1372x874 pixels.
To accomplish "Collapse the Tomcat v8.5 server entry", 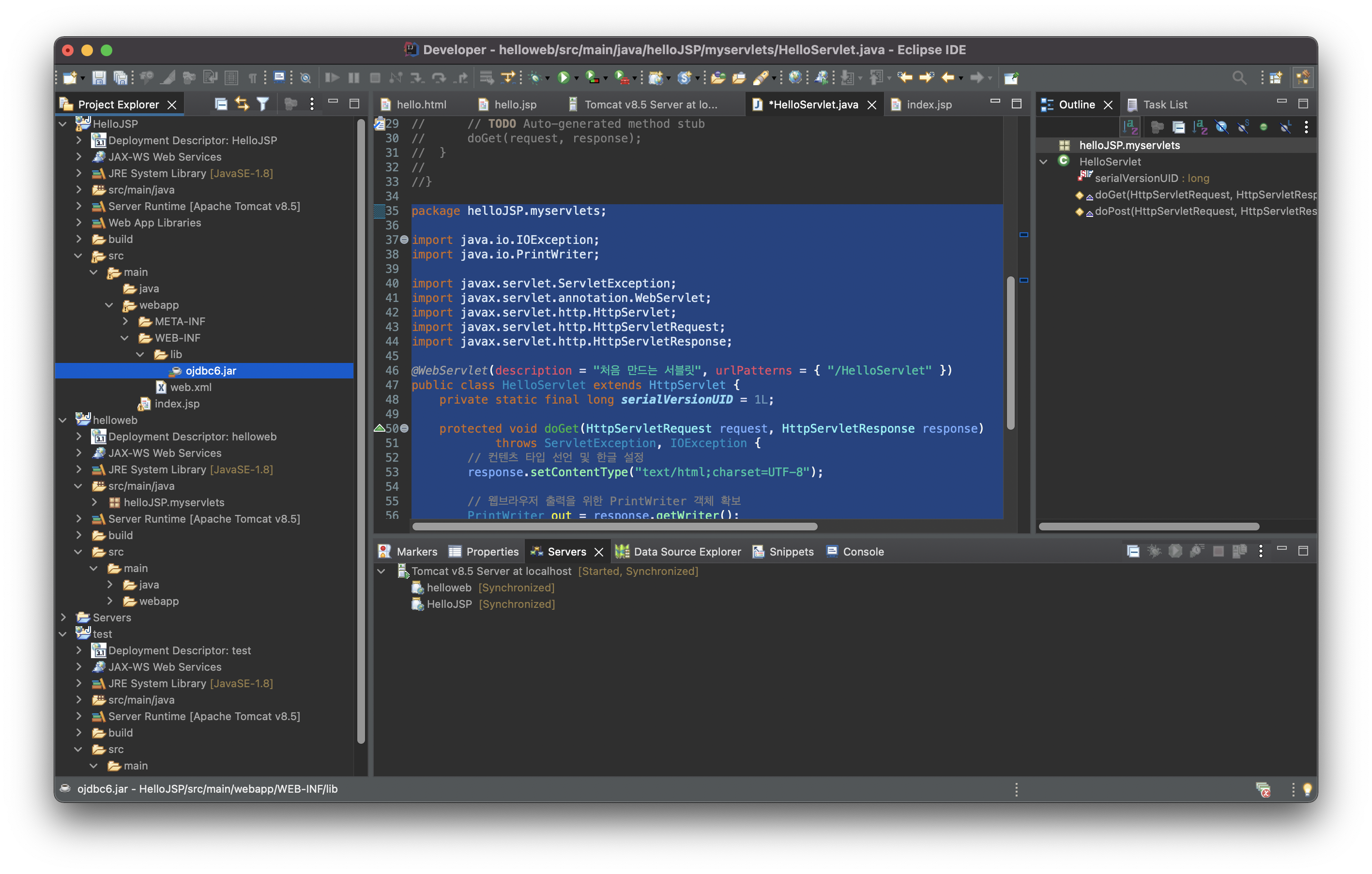I will (381, 571).
